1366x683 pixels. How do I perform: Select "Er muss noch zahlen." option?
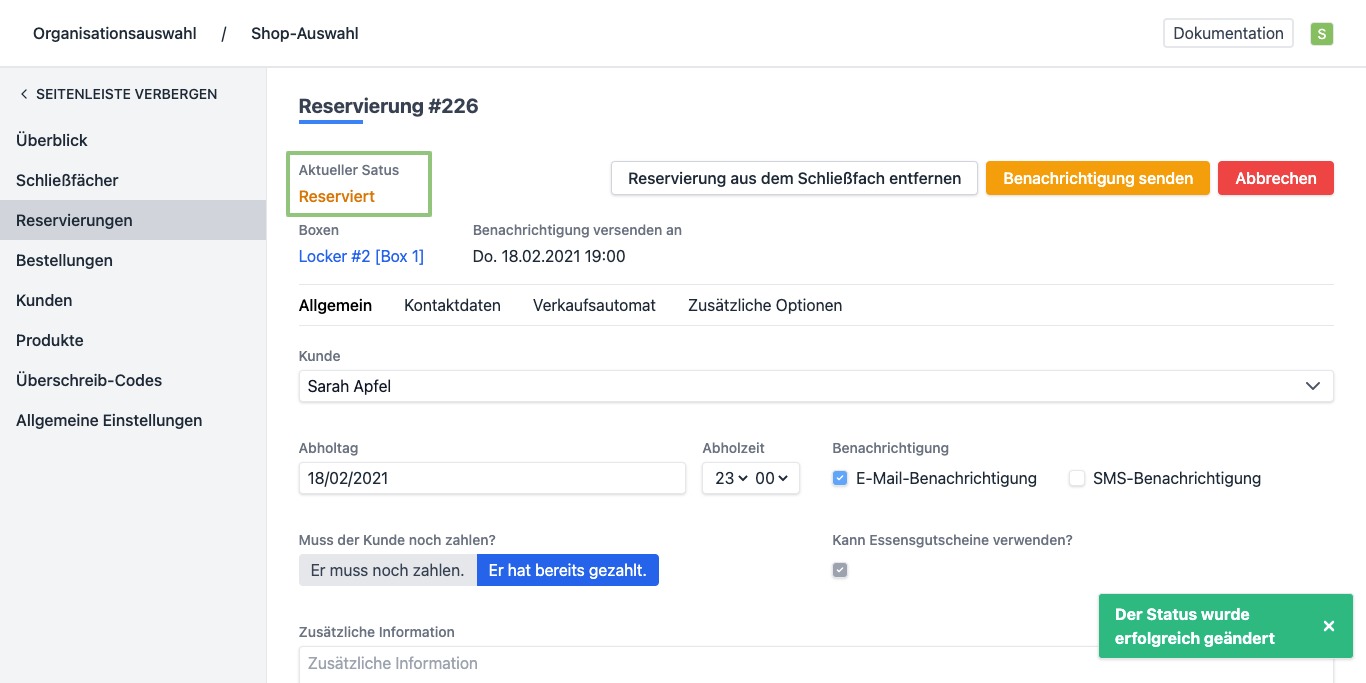[x=387, y=570]
